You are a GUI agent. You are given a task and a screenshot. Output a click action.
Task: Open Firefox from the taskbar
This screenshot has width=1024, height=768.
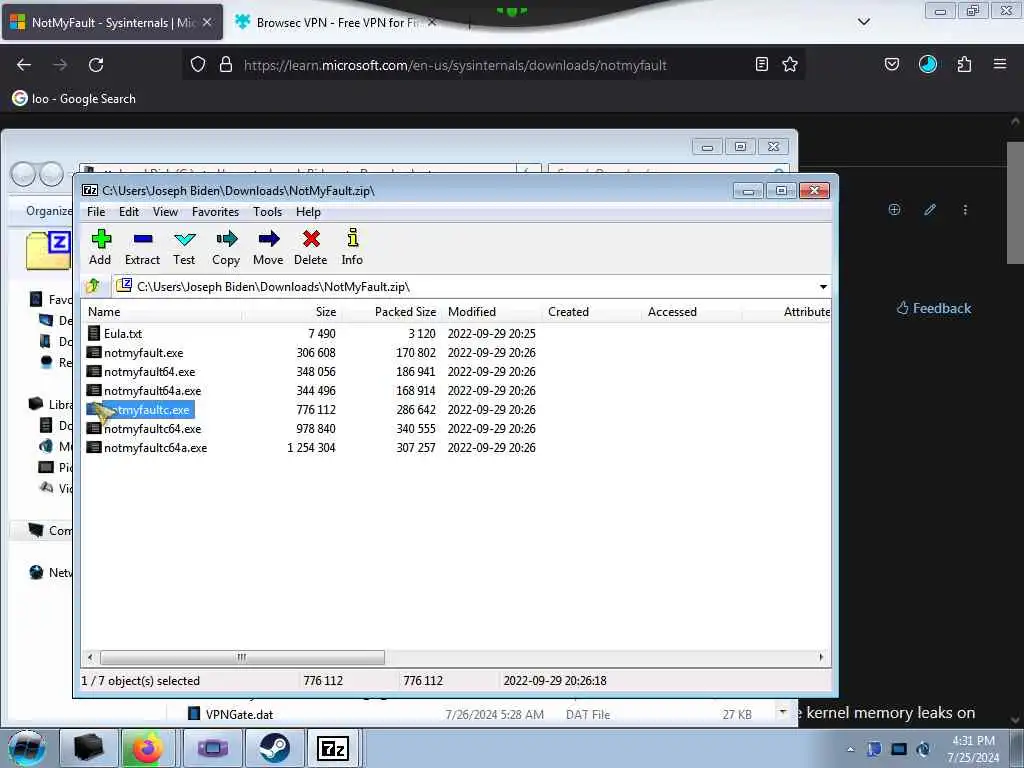[x=148, y=748]
